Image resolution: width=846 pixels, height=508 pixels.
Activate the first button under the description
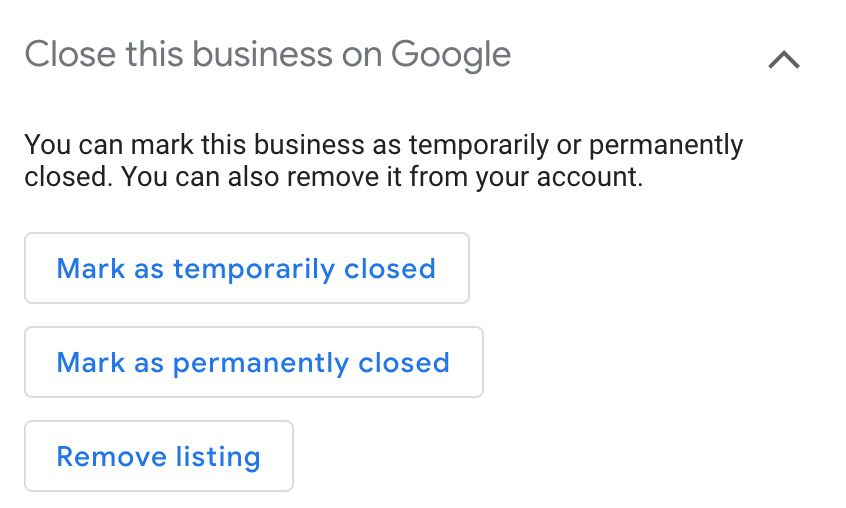[x=246, y=269]
